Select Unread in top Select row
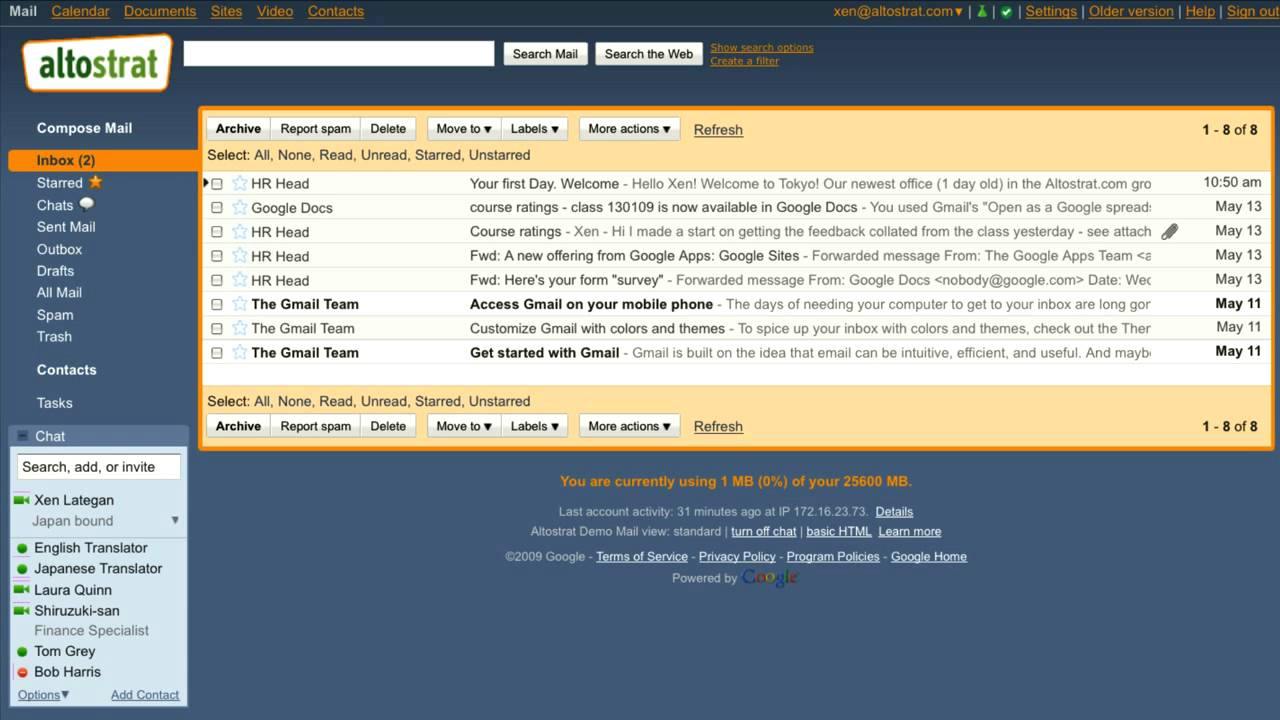The width and height of the screenshot is (1280, 720). [x=384, y=155]
